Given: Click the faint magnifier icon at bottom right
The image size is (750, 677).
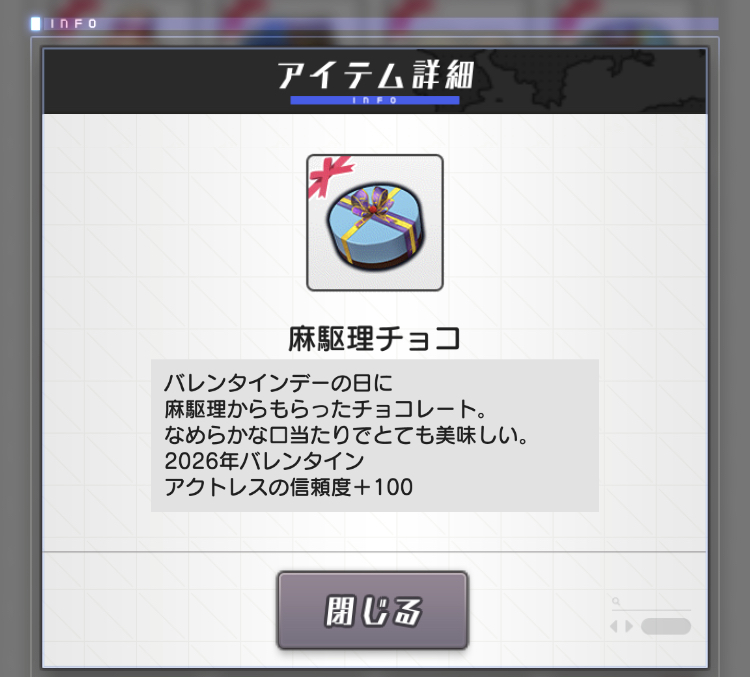Looking at the screenshot, I should (x=616, y=601).
